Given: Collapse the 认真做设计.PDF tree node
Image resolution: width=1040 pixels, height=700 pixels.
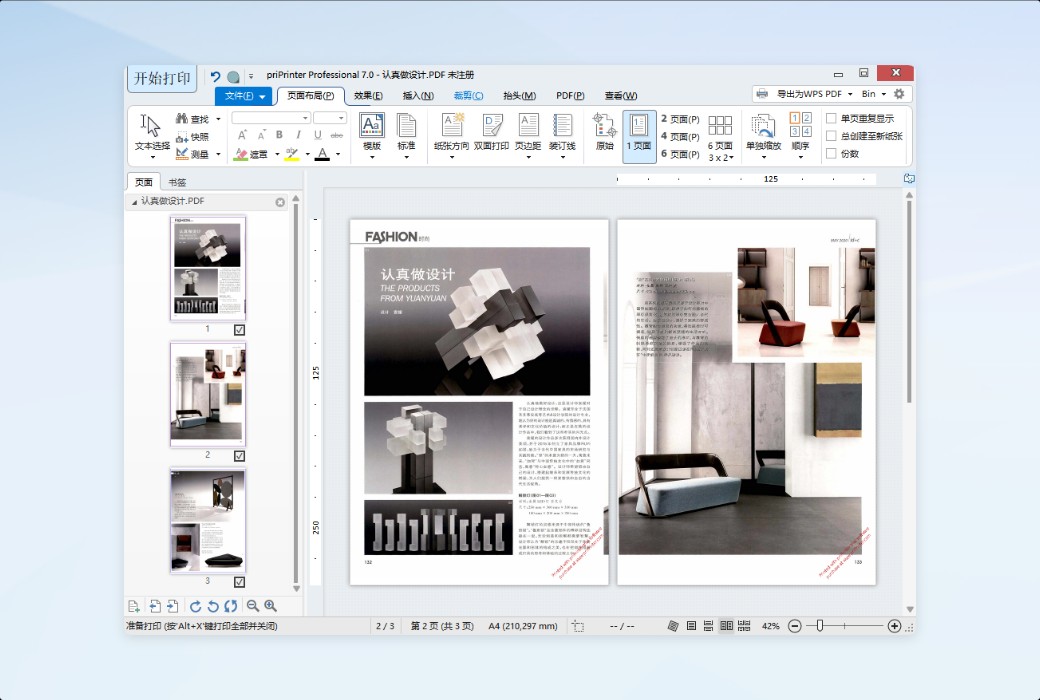Looking at the screenshot, I should tap(135, 202).
